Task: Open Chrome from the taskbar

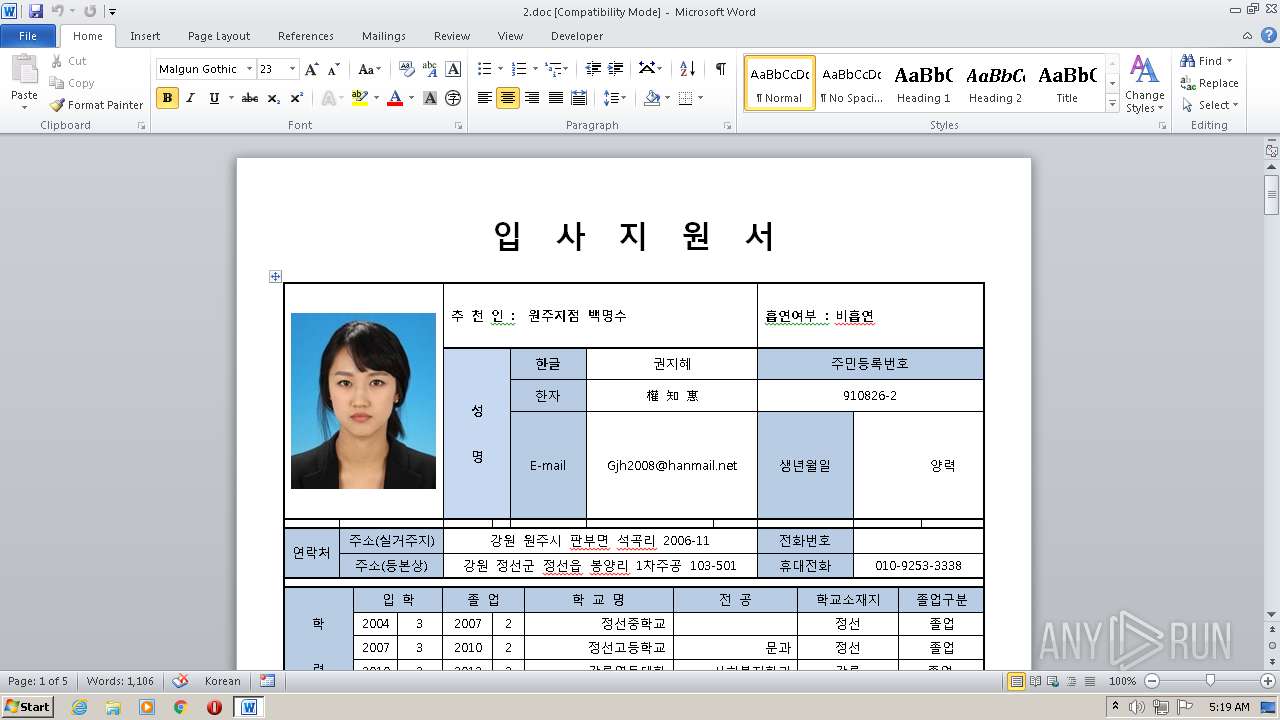Action: pyautogui.click(x=180, y=707)
